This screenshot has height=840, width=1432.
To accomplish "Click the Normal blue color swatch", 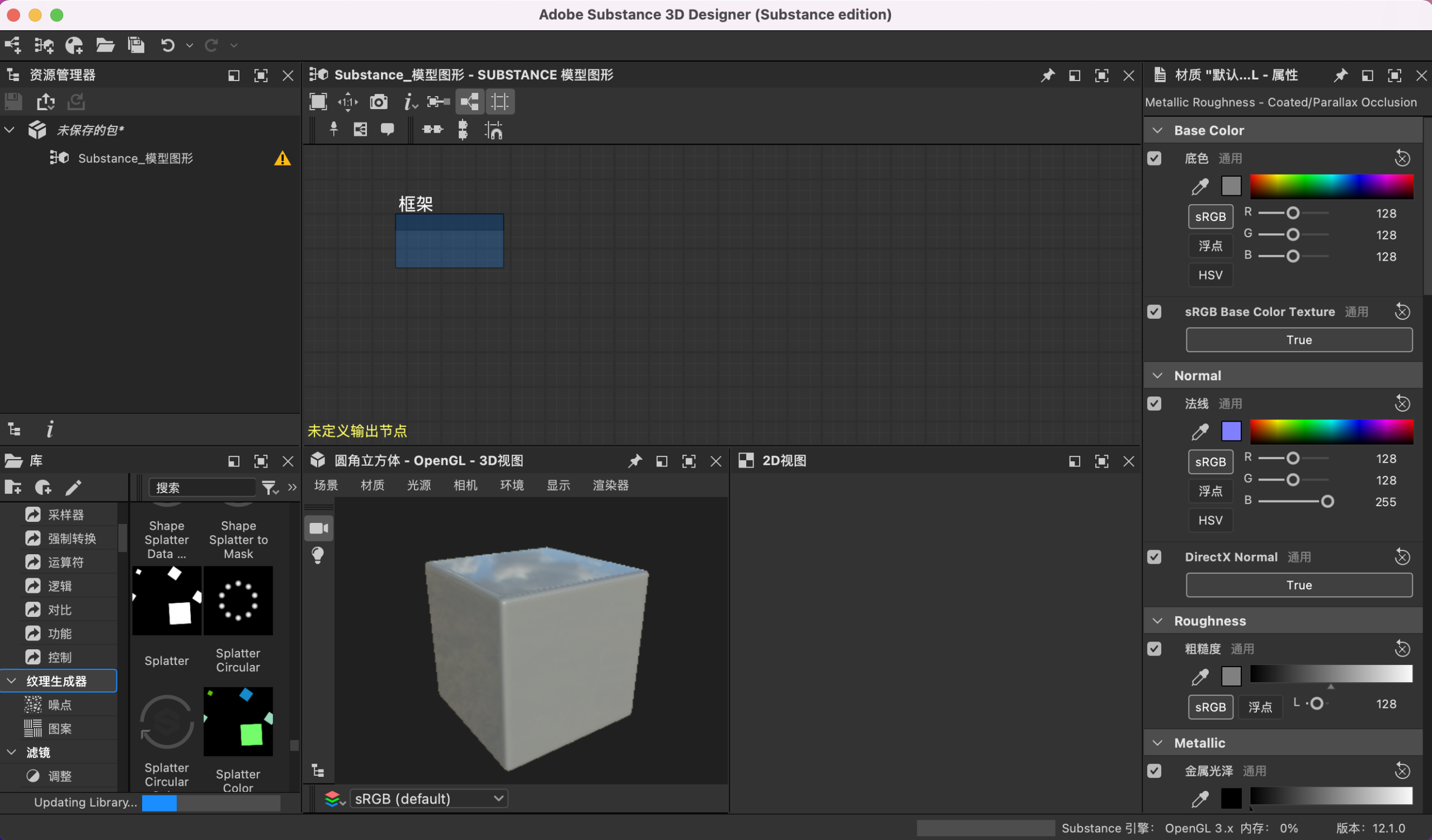I will (x=1231, y=432).
